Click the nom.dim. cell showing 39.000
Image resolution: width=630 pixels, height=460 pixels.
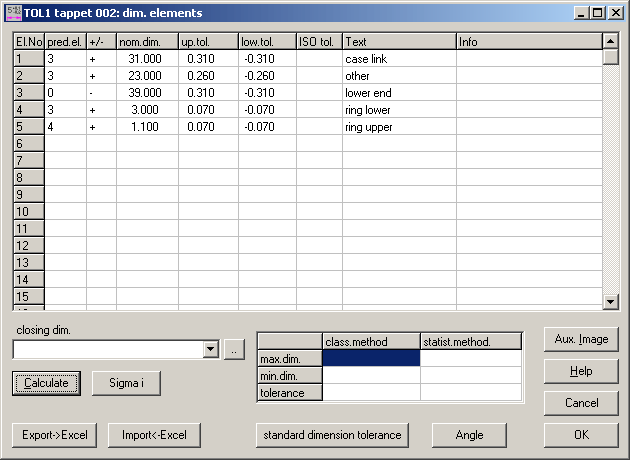coord(147,93)
